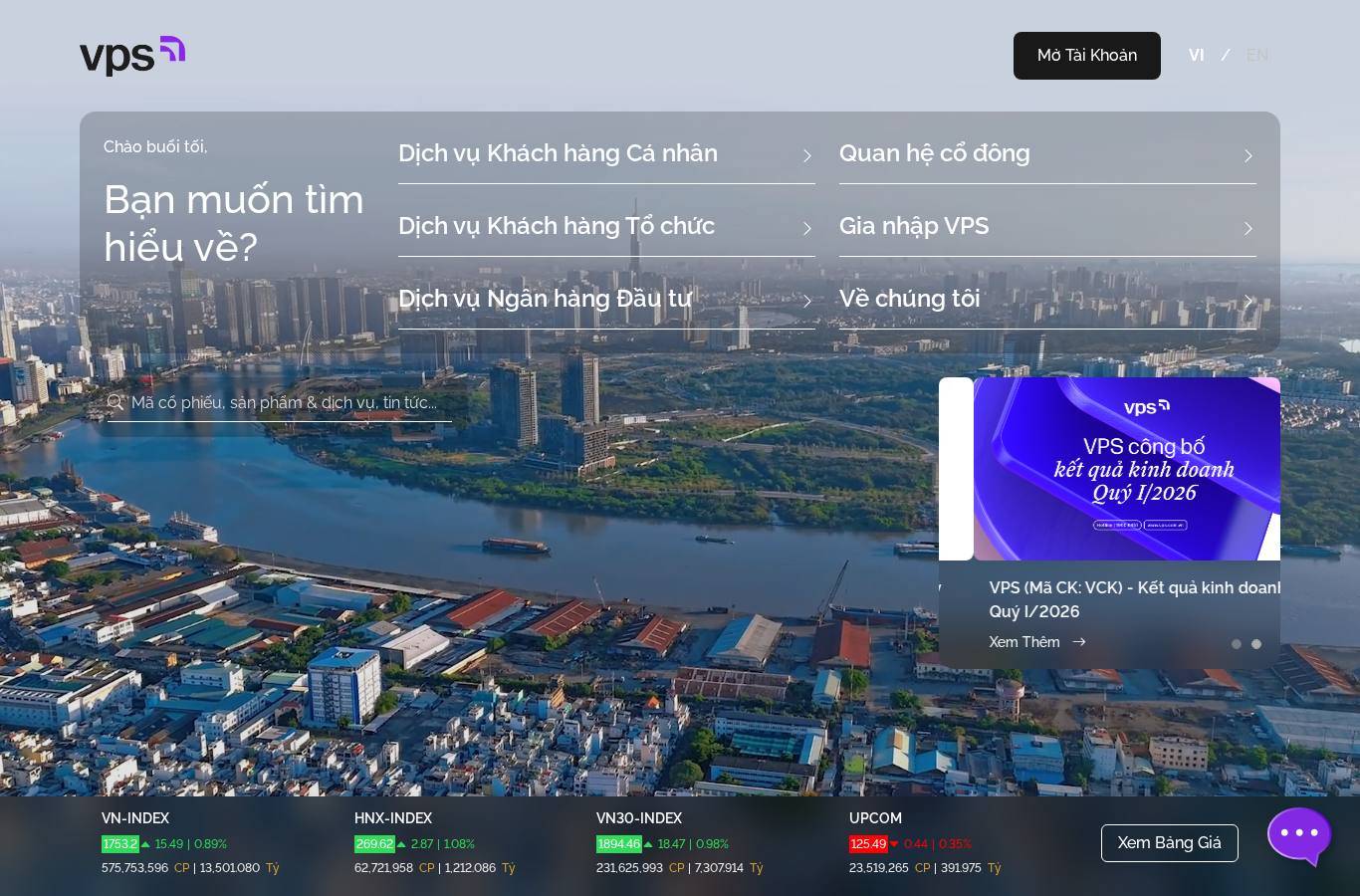Click the green up arrow for VN30-INDEX
The image size is (1360, 896).
[648, 844]
